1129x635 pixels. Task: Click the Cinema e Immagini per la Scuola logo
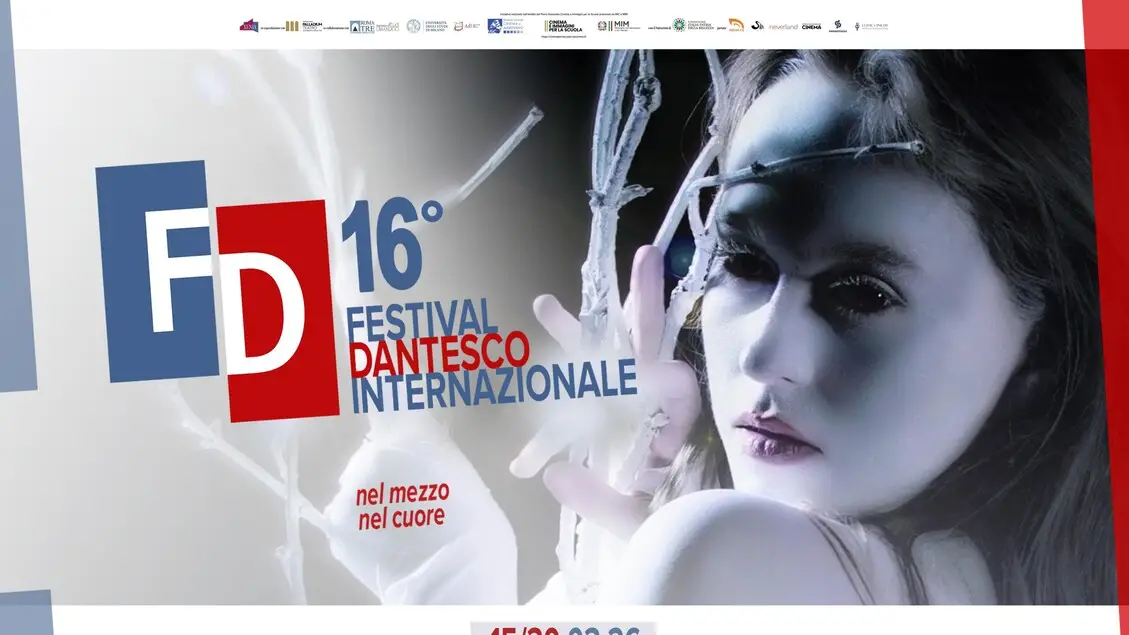coord(562,26)
